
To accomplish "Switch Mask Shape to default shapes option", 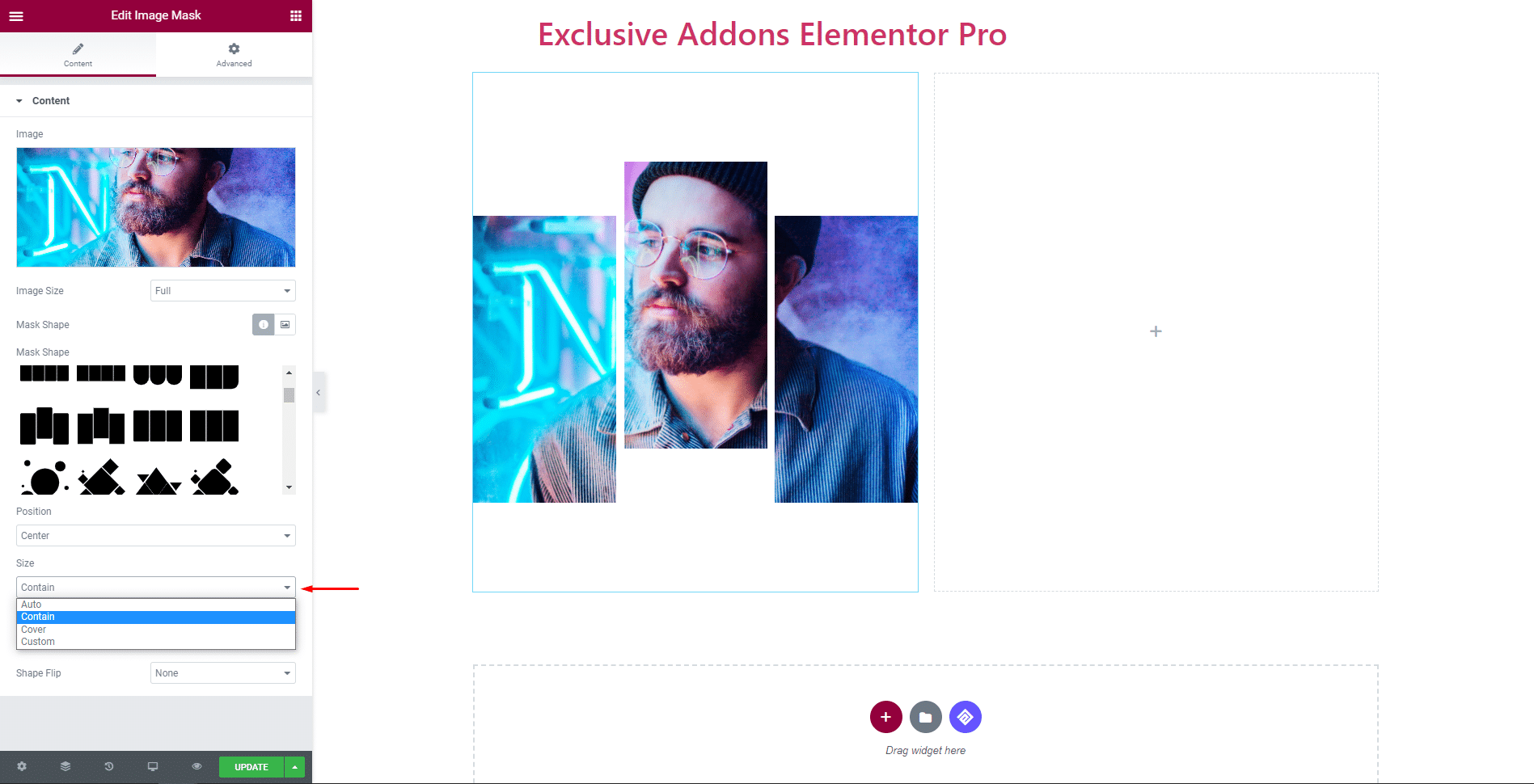I will (x=264, y=324).
